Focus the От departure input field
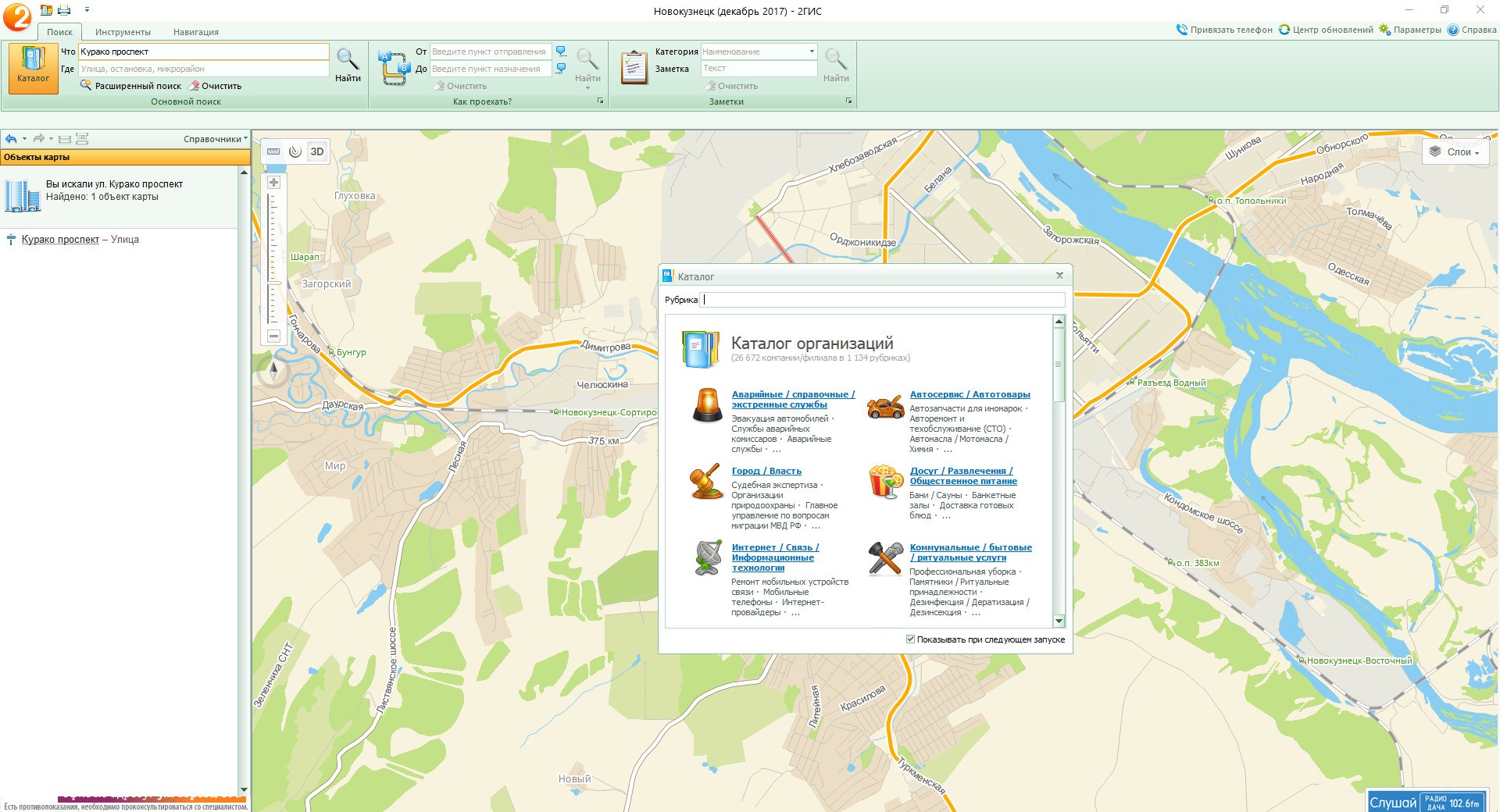Viewport: 1500px width, 812px height. [x=490, y=52]
